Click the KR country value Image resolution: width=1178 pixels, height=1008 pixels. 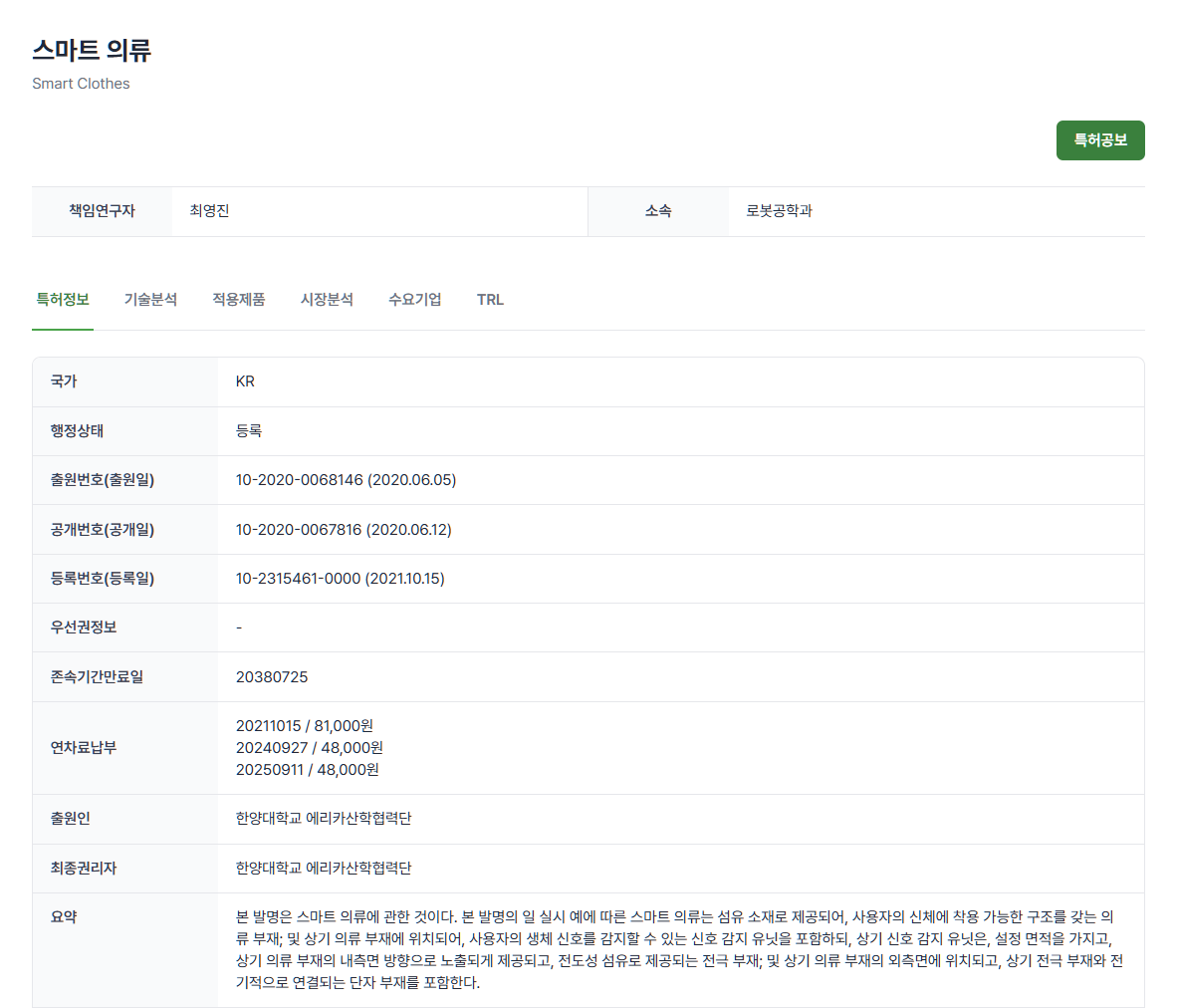coord(245,380)
